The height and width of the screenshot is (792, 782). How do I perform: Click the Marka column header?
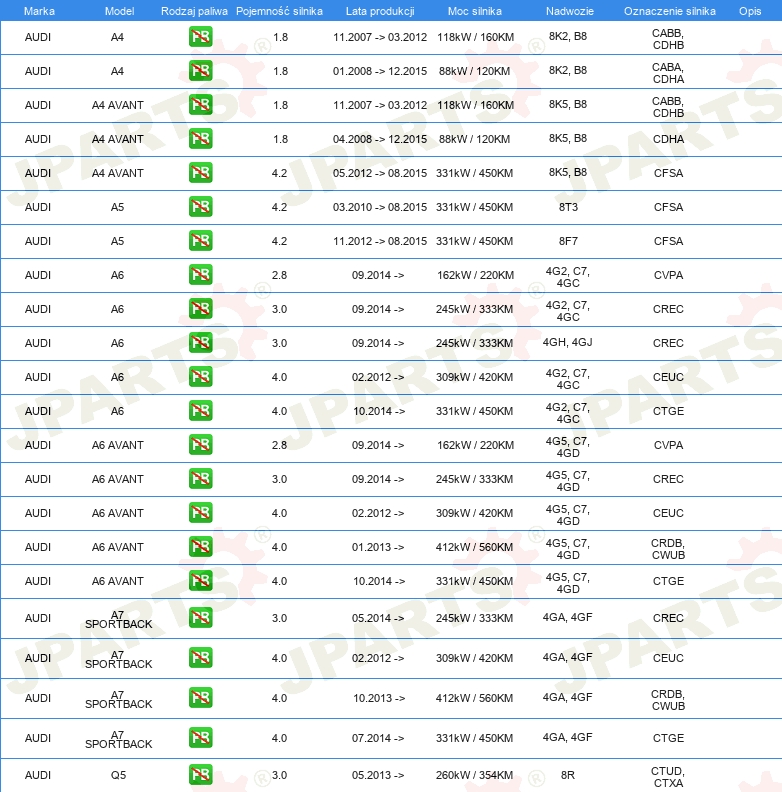[38, 11]
